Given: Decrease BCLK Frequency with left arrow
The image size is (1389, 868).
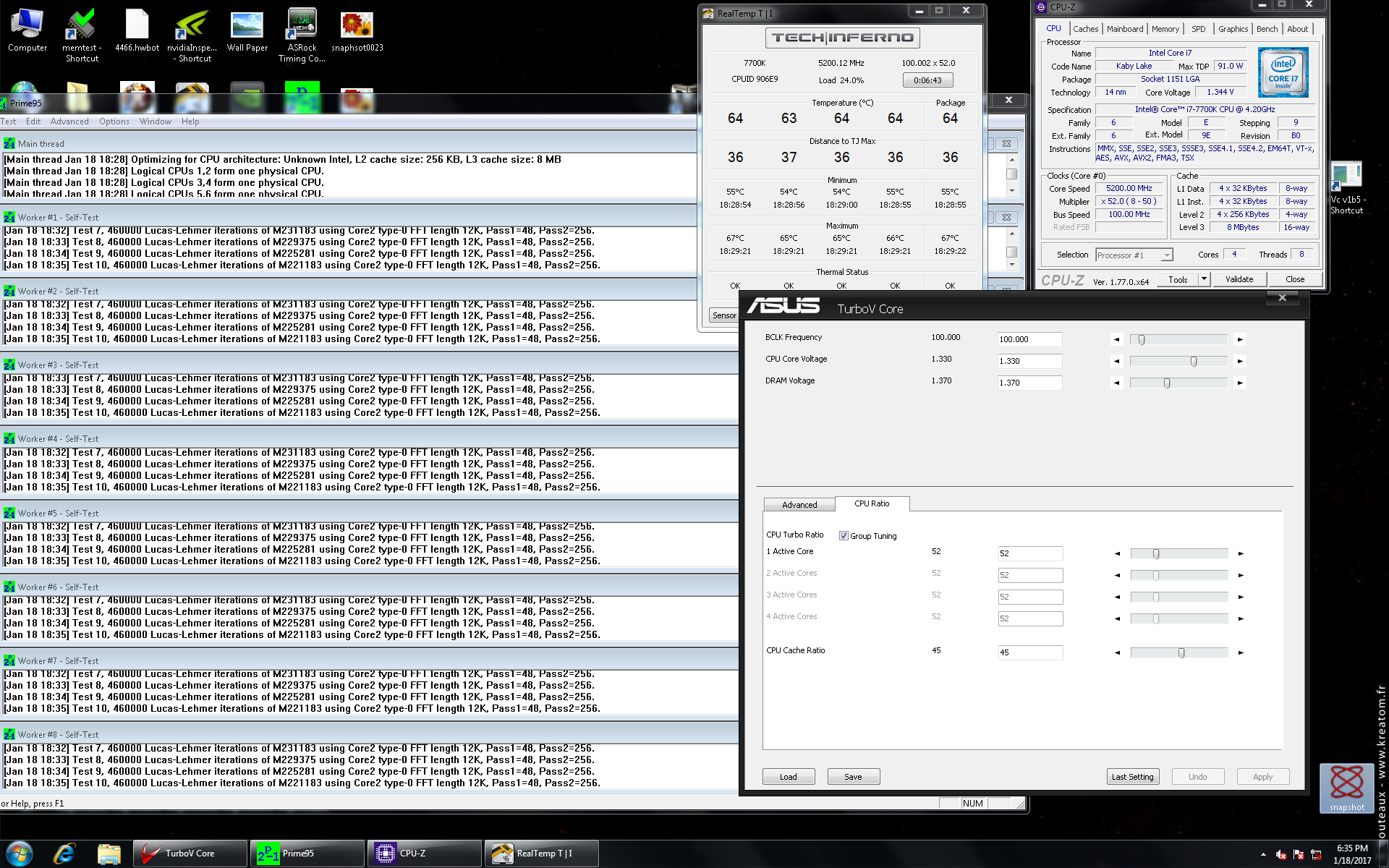Looking at the screenshot, I should coord(1116,339).
